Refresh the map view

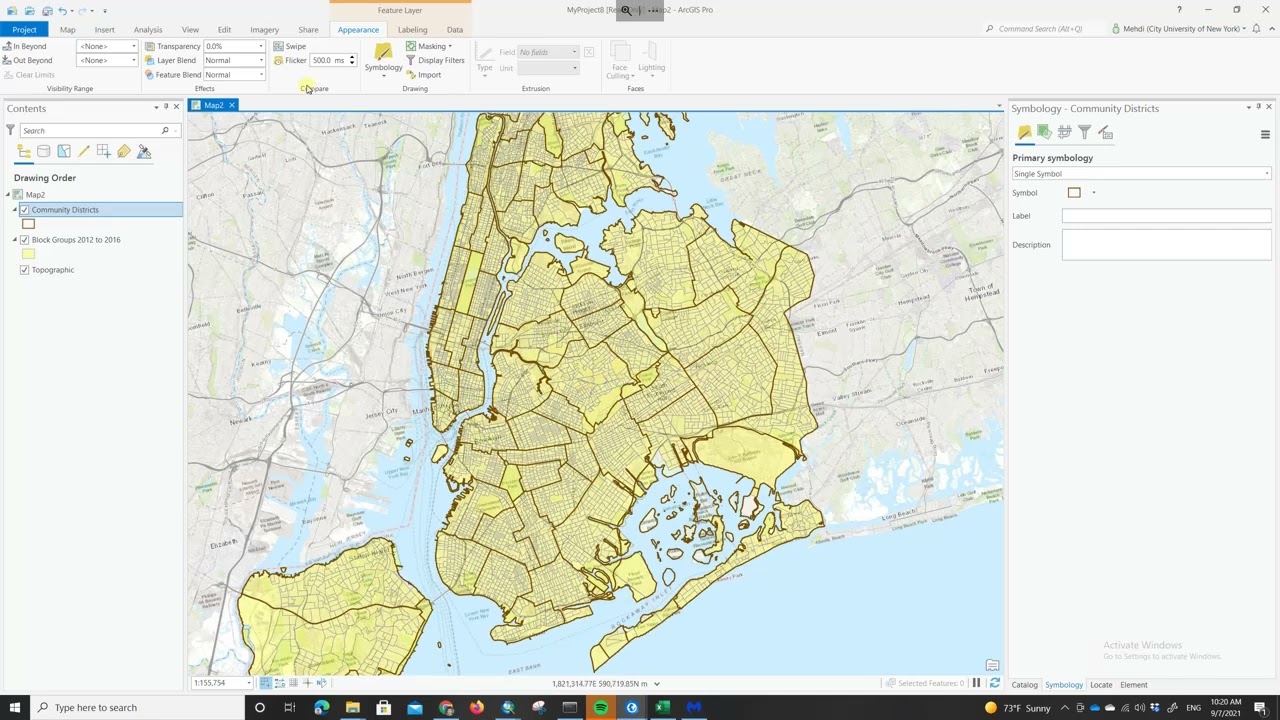click(x=994, y=683)
